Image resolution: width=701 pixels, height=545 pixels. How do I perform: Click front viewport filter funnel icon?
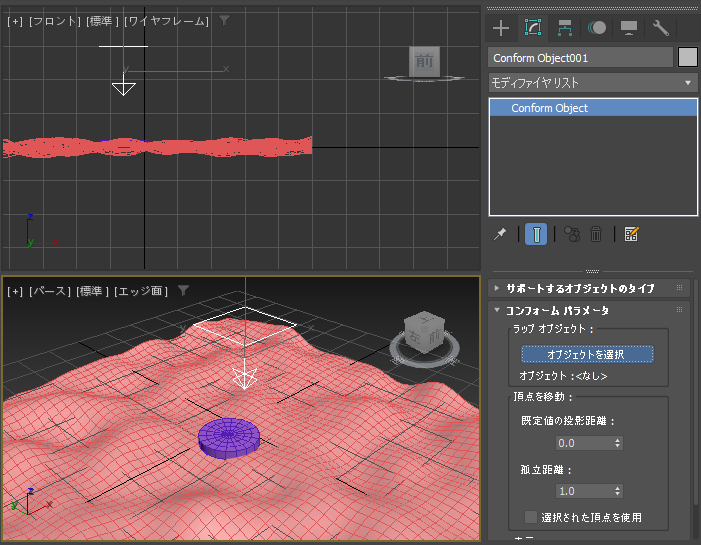[224, 20]
